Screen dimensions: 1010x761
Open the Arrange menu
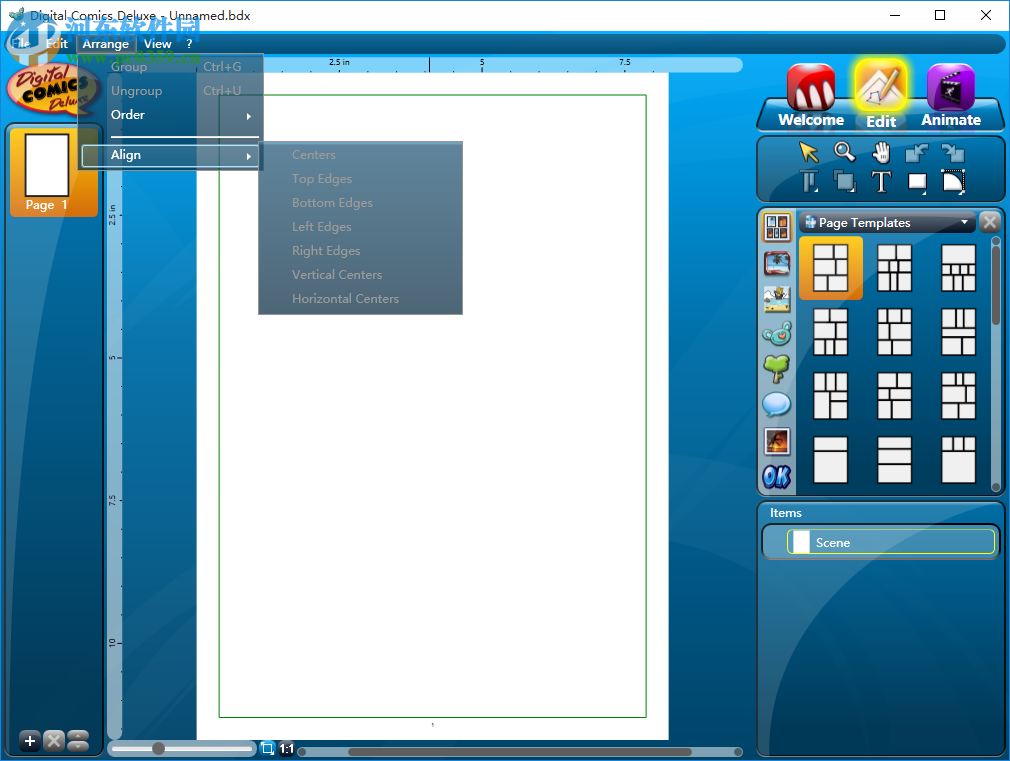(106, 44)
